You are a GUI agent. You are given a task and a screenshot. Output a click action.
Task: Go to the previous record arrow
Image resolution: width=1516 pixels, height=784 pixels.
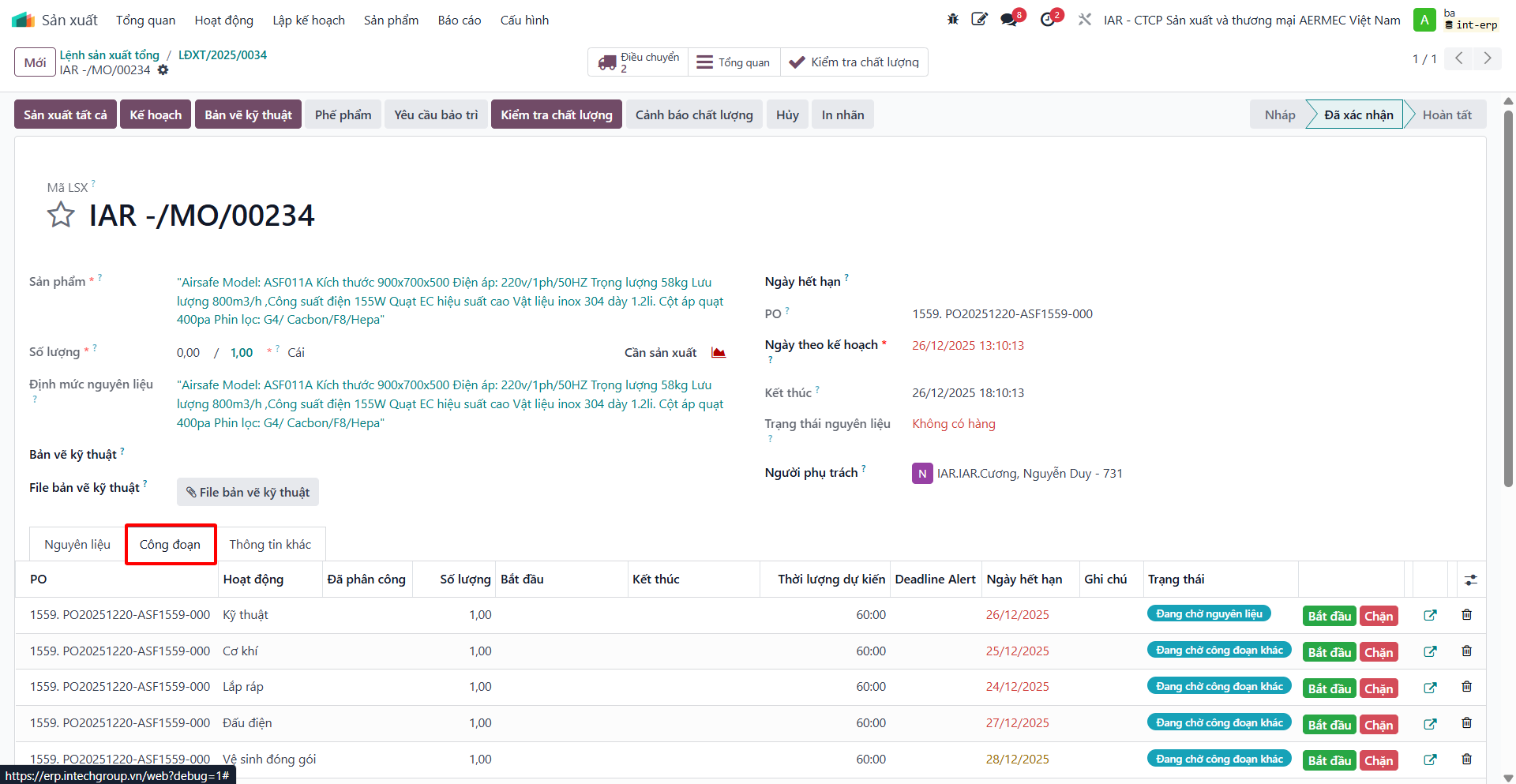point(1459,58)
